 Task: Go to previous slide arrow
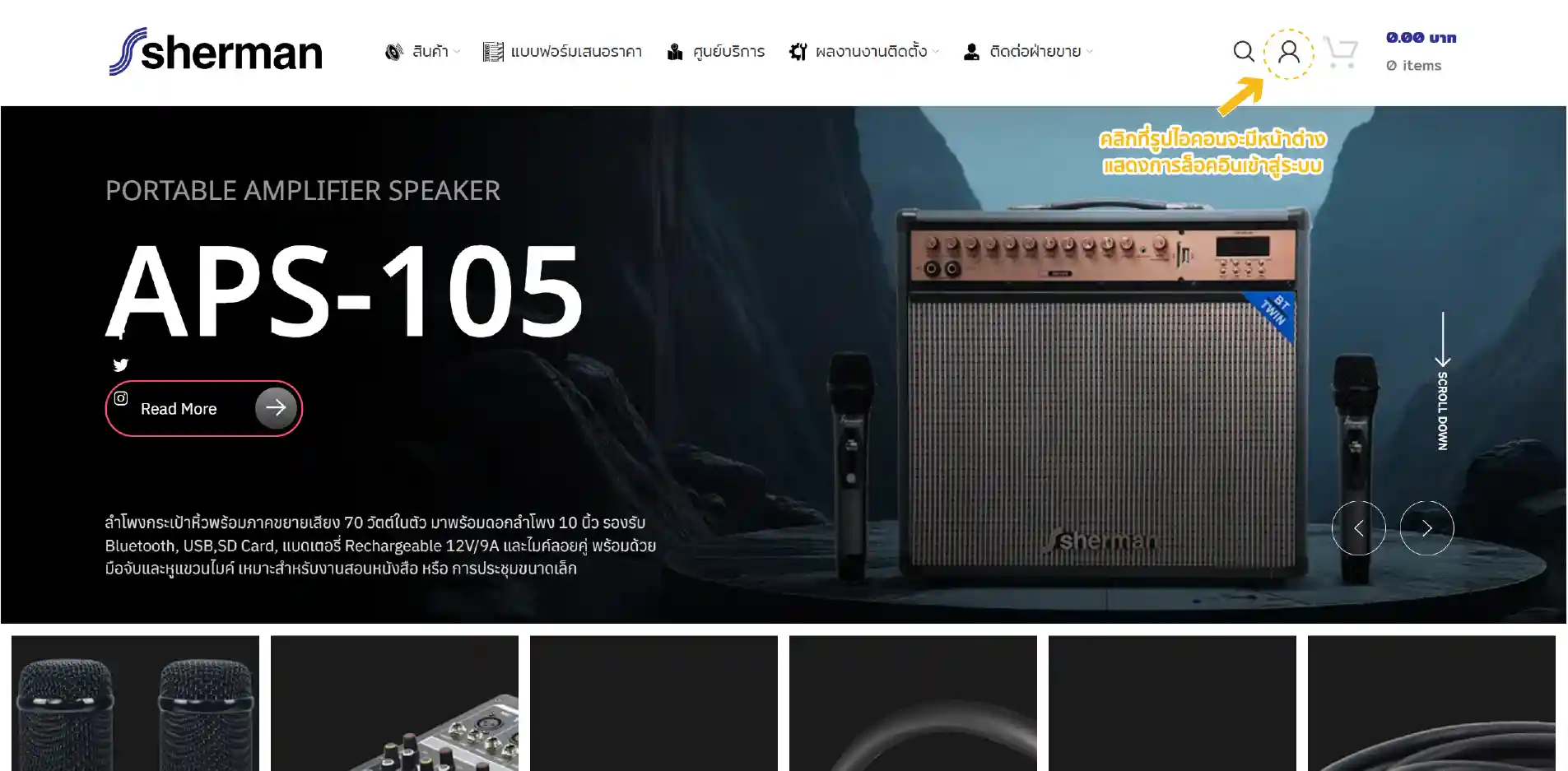click(x=1358, y=528)
